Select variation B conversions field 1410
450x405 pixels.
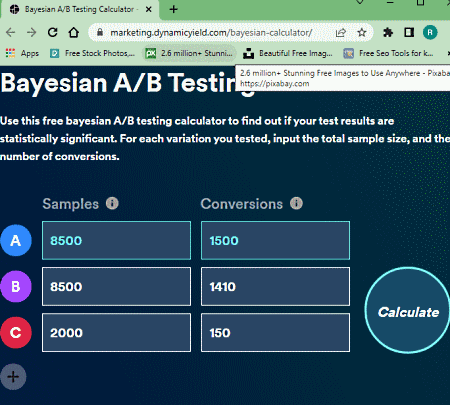[275, 286]
